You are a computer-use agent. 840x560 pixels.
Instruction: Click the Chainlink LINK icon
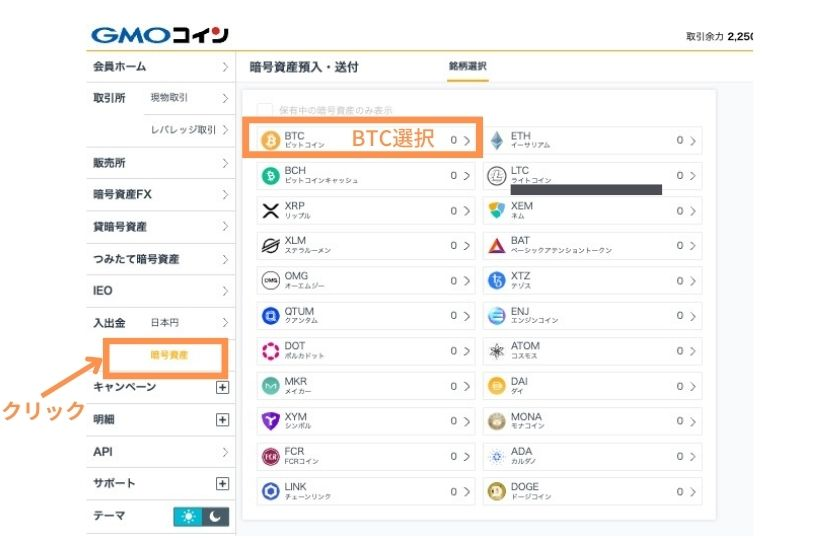[x=271, y=491]
